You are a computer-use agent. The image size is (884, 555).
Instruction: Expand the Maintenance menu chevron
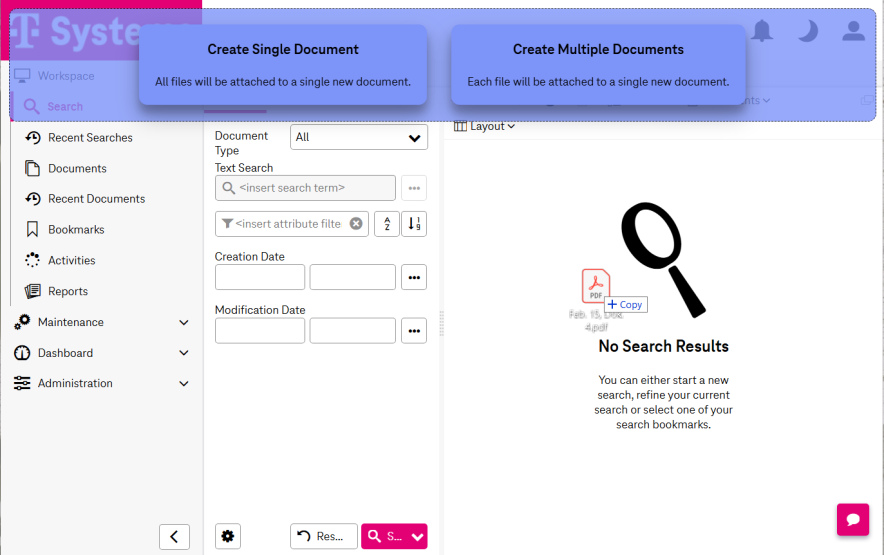pyautogui.click(x=184, y=322)
